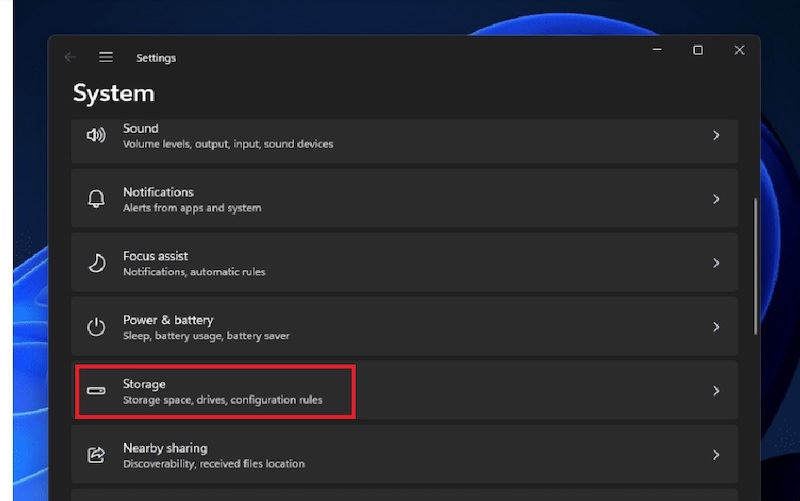Click the Notifications bell icon
This screenshot has height=501, width=800.
point(96,198)
